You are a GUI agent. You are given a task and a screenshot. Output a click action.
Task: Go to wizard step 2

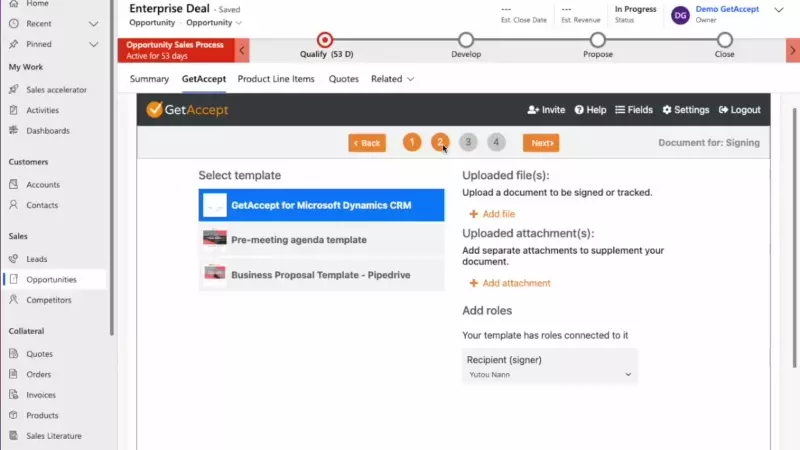pos(440,142)
